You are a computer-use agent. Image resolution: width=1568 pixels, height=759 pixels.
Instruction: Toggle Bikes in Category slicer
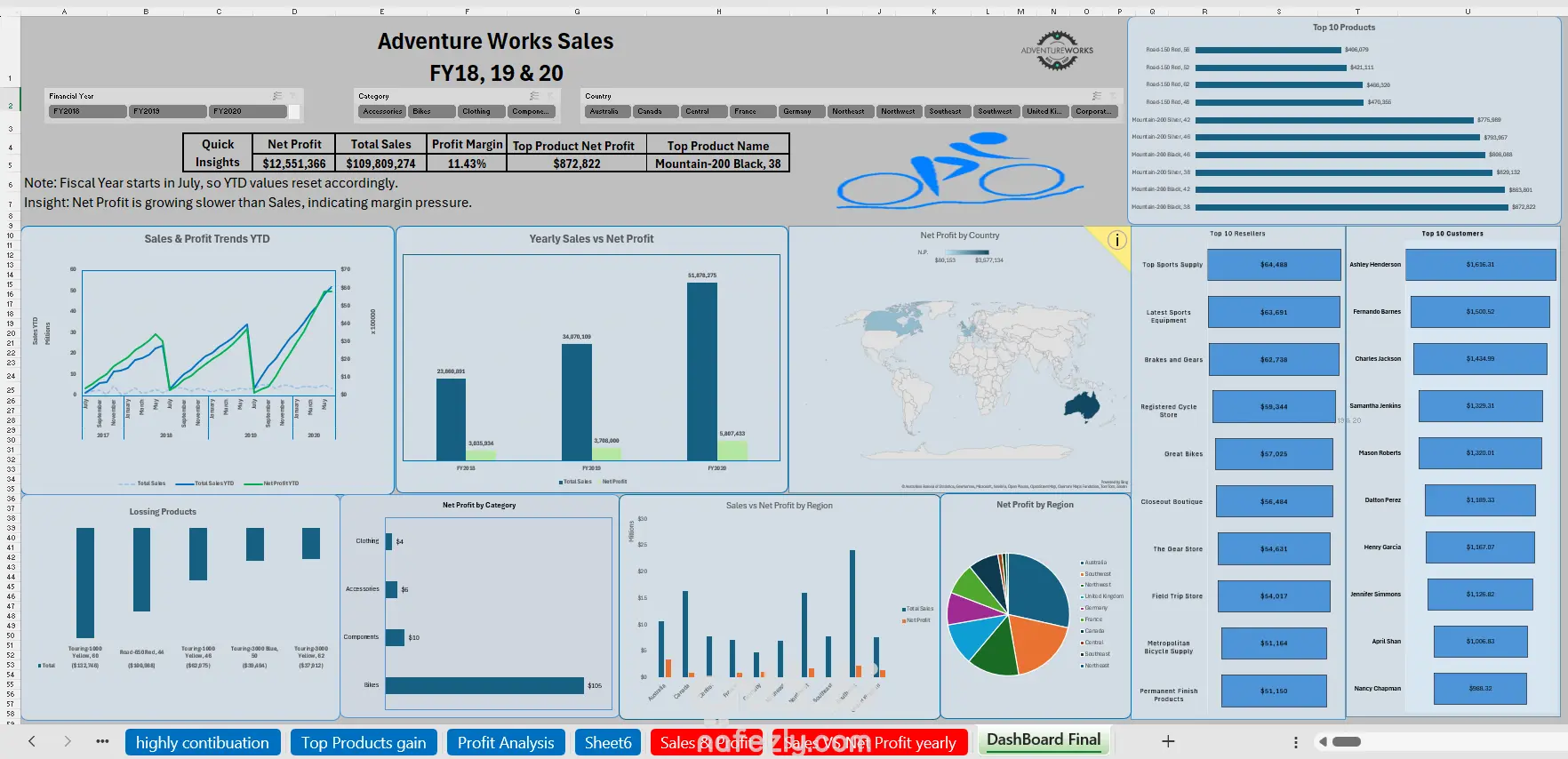point(432,112)
